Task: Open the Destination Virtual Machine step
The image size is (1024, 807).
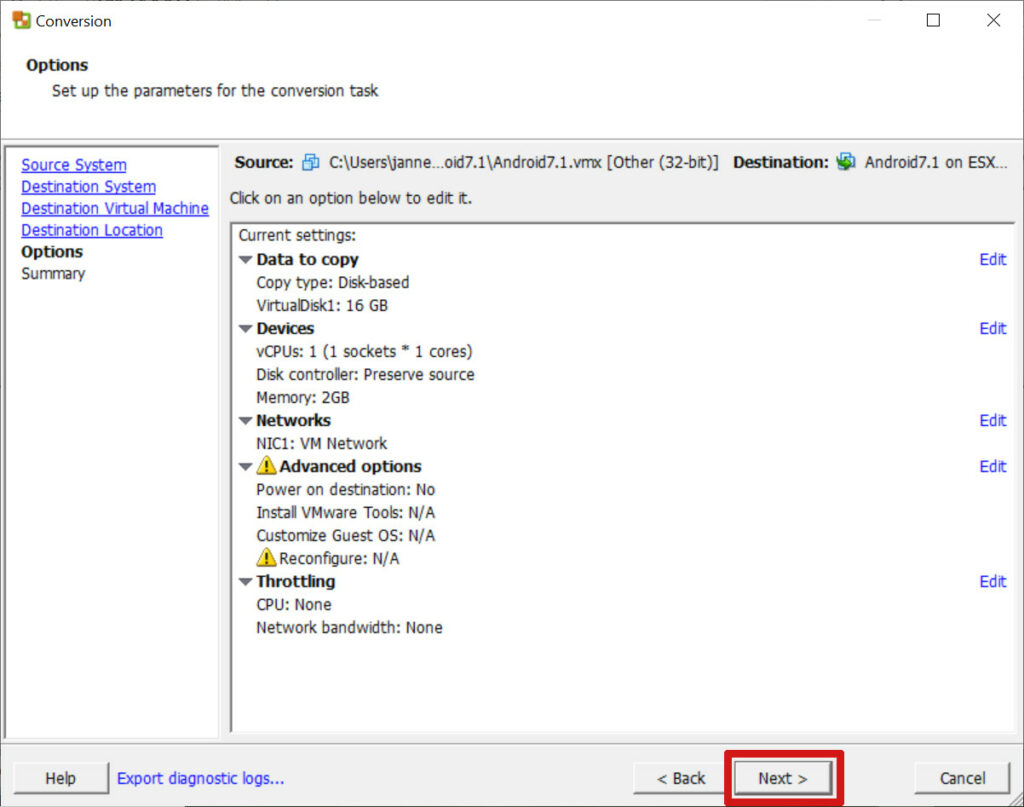Action: pyautogui.click(x=115, y=208)
